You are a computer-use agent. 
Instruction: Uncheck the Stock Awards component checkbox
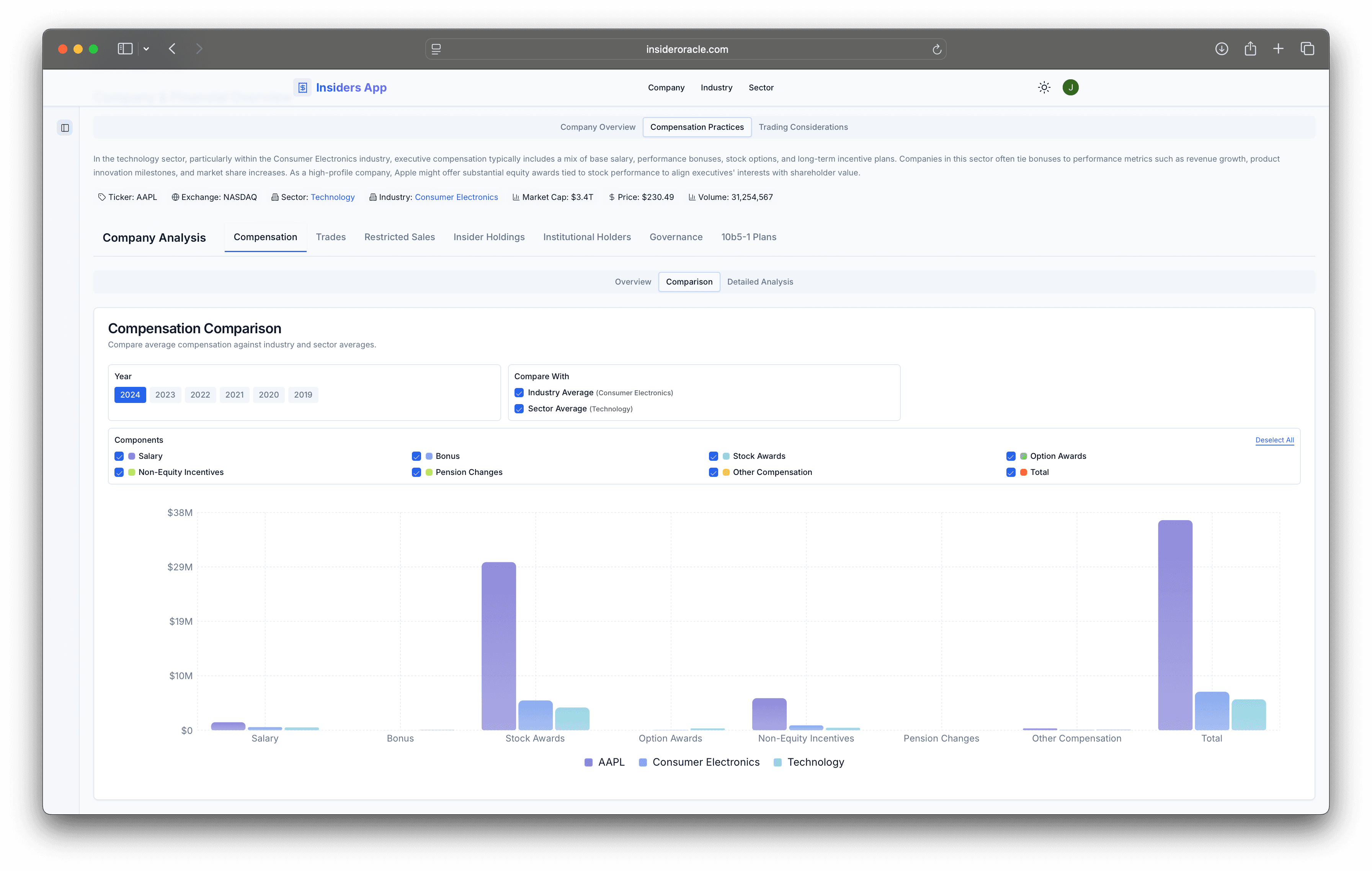point(713,456)
